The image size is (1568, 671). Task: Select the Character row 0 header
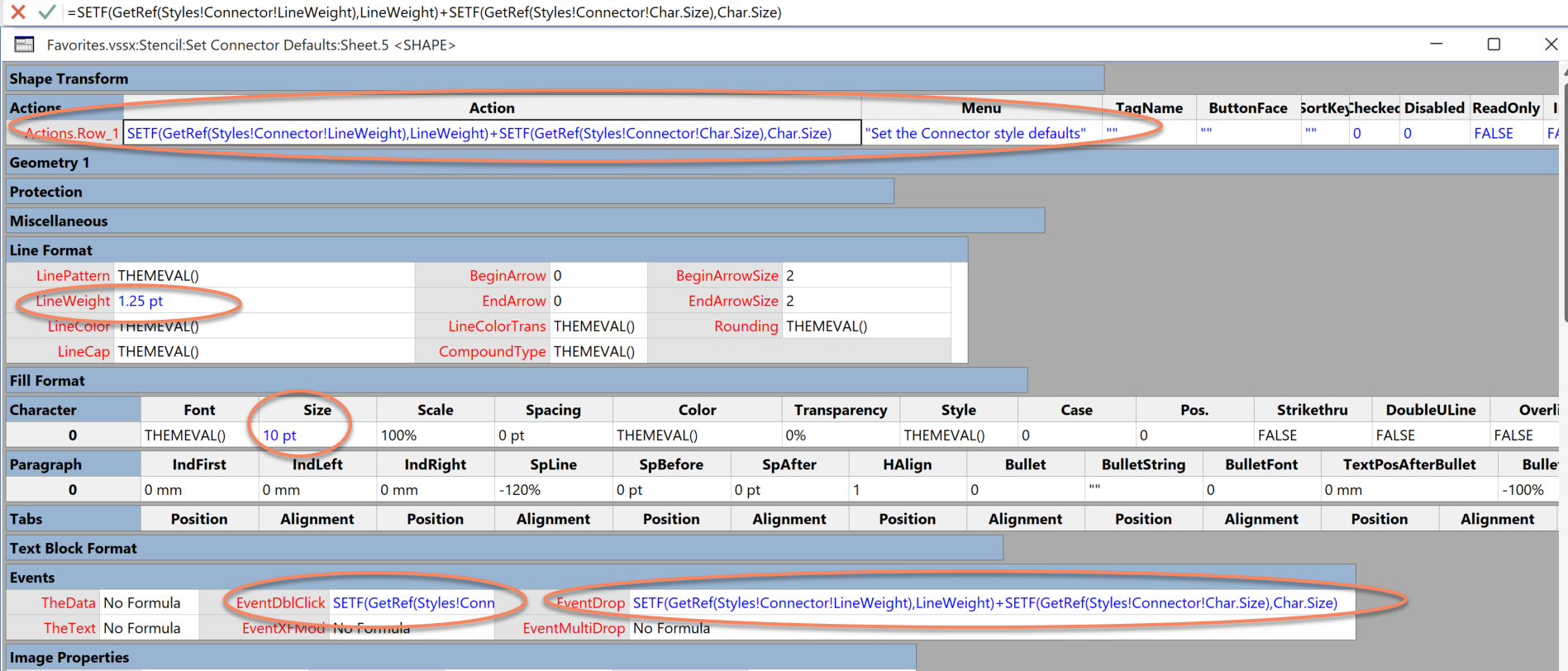73,435
